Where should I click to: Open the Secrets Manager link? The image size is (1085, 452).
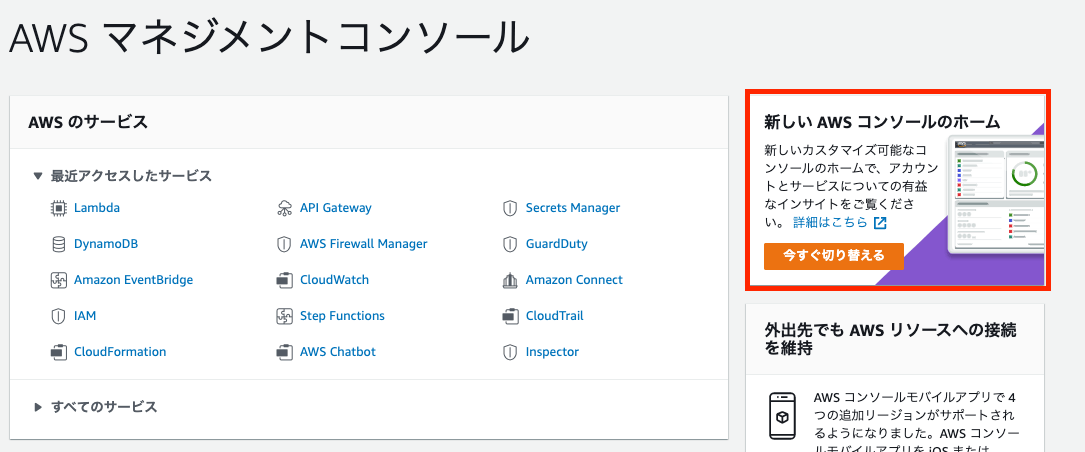[x=573, y=208]
